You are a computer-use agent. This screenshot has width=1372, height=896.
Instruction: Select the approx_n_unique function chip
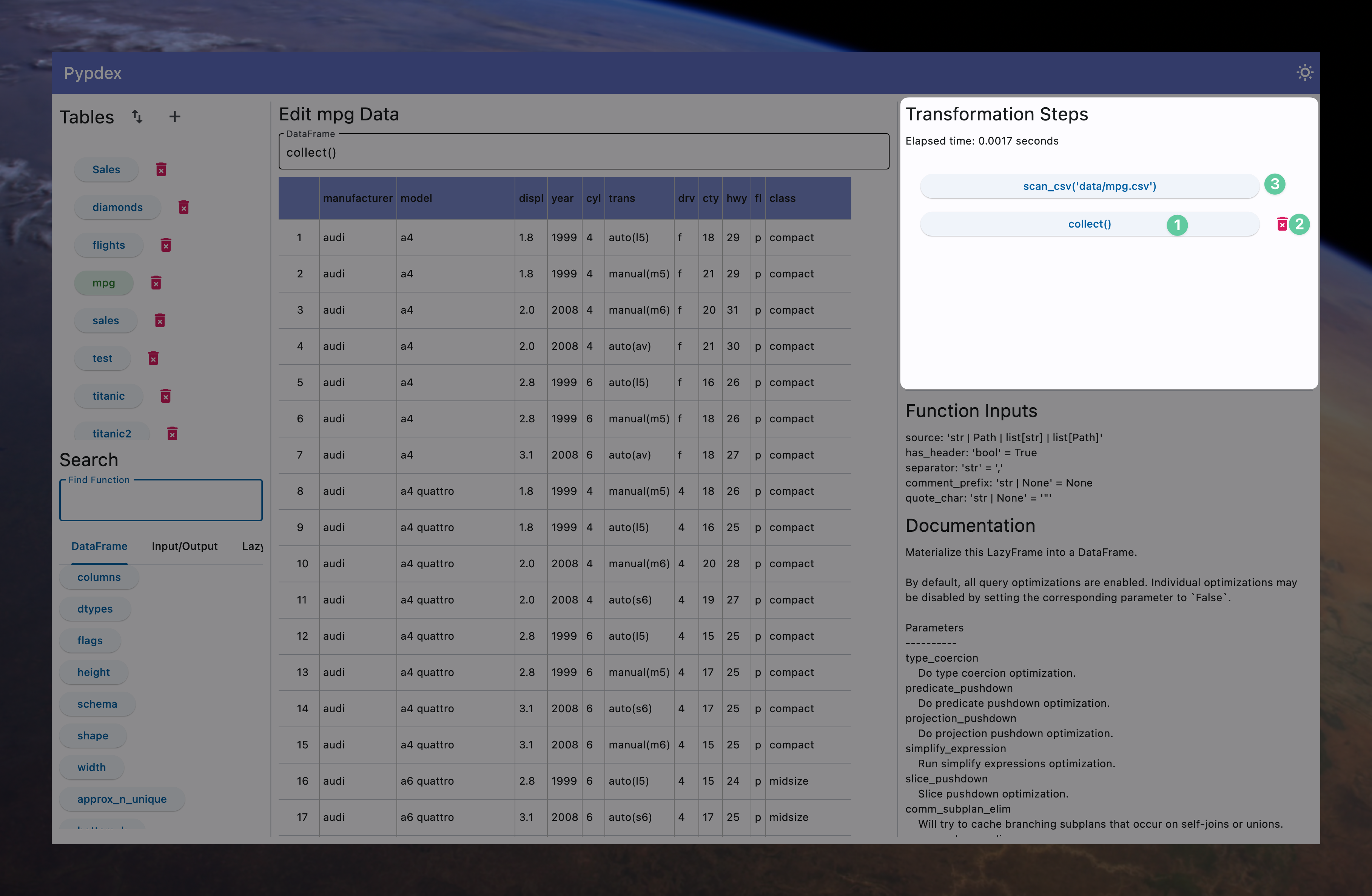tap(122, 799)
